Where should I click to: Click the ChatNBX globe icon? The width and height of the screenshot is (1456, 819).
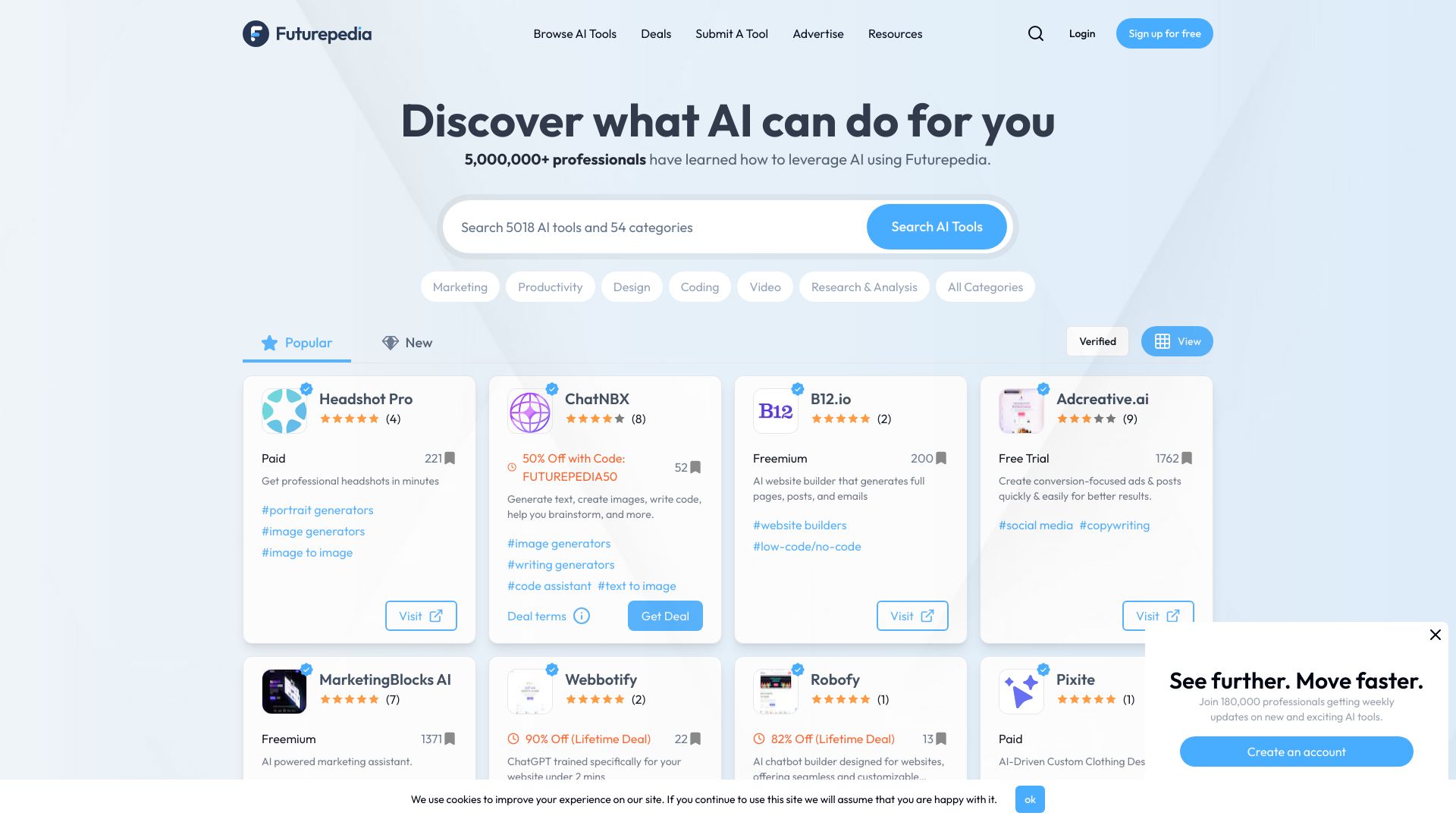tap(529, 410)
